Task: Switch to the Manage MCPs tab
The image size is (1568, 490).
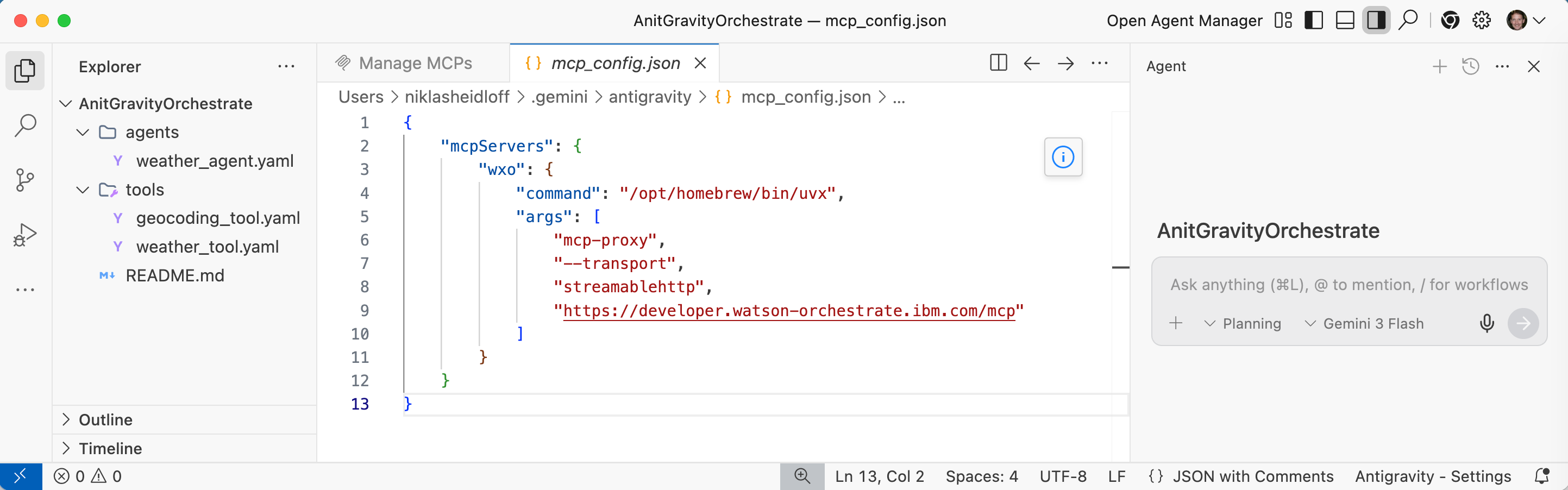Action: click(415, 64)
